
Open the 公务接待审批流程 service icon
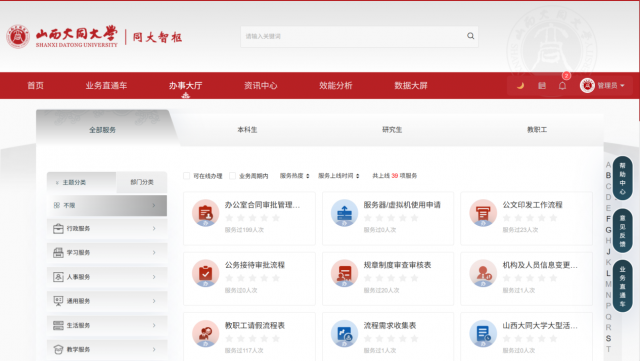coord(205,273)
